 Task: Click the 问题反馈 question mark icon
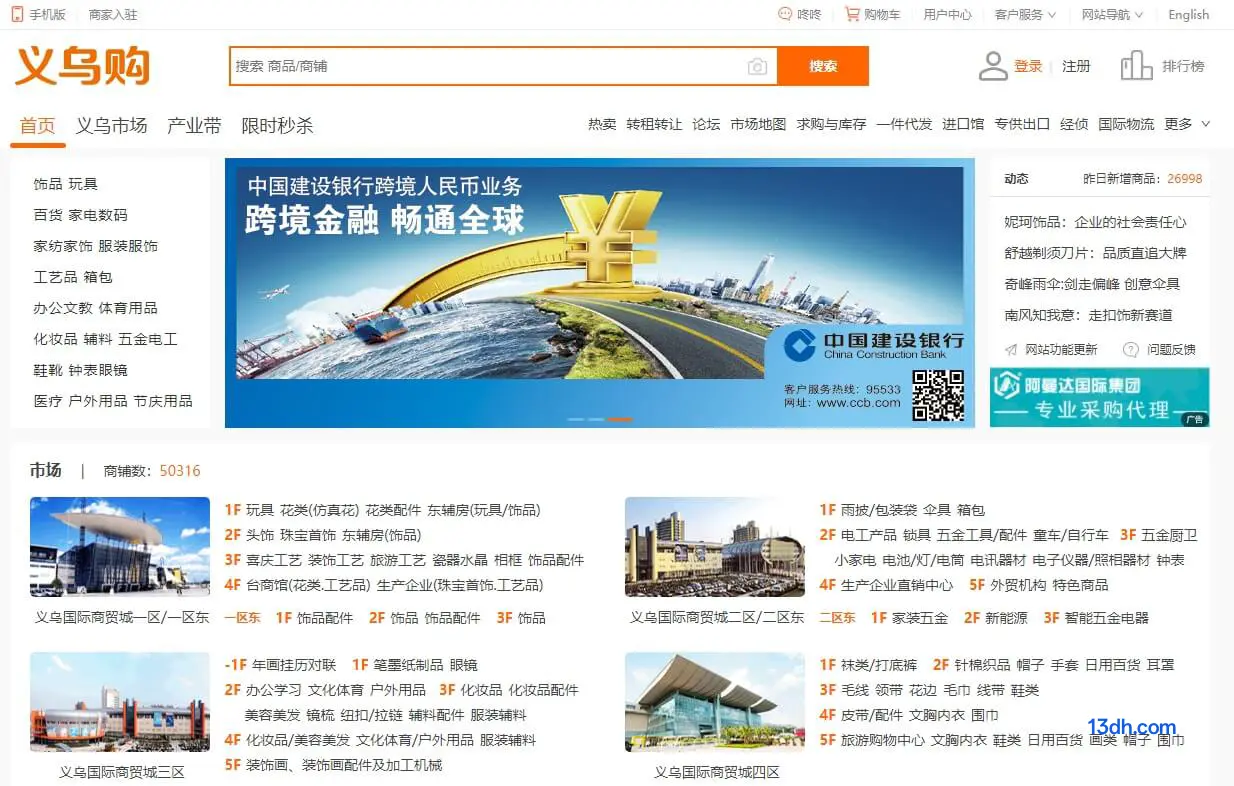click(1131, 349)
